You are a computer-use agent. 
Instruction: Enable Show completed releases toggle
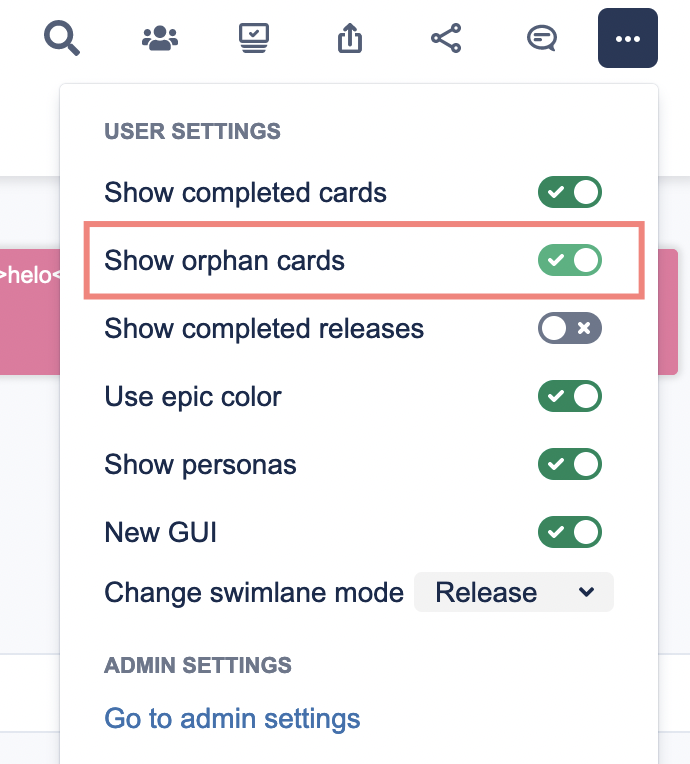[570, 328]
